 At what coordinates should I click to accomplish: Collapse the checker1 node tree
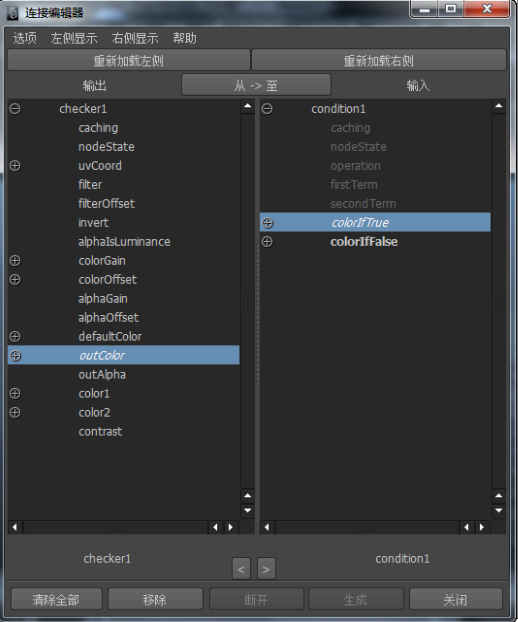click(15, 109)
